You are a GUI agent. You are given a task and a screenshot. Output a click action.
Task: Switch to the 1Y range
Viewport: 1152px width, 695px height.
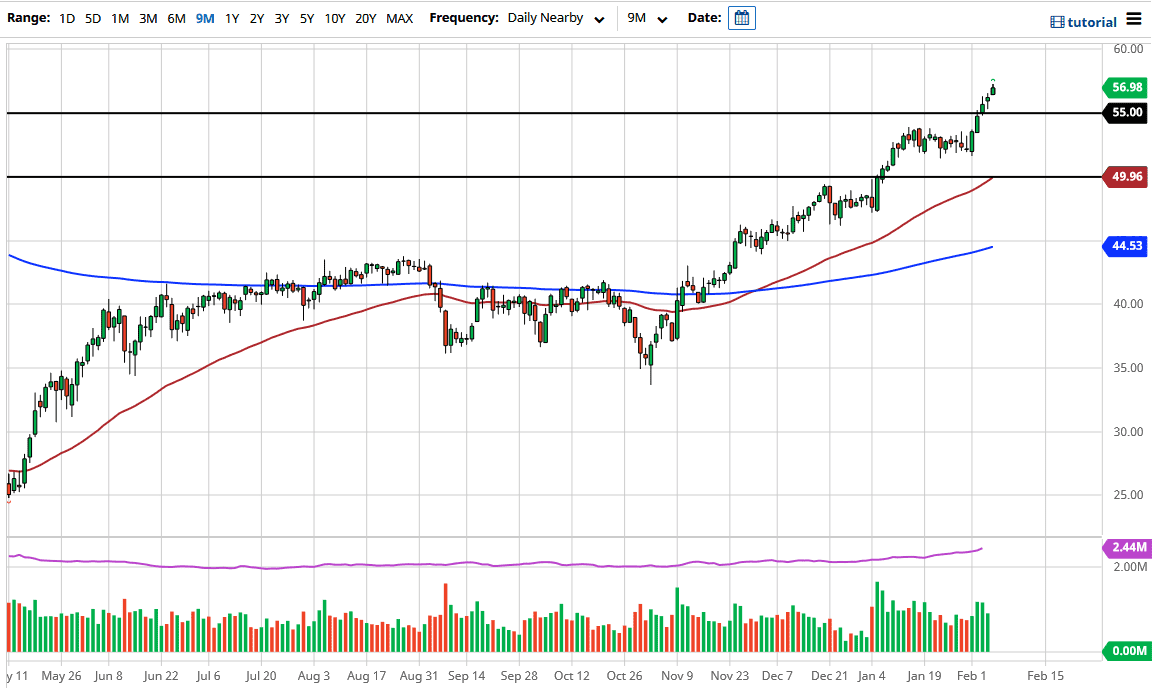click(x=229, y=18)
